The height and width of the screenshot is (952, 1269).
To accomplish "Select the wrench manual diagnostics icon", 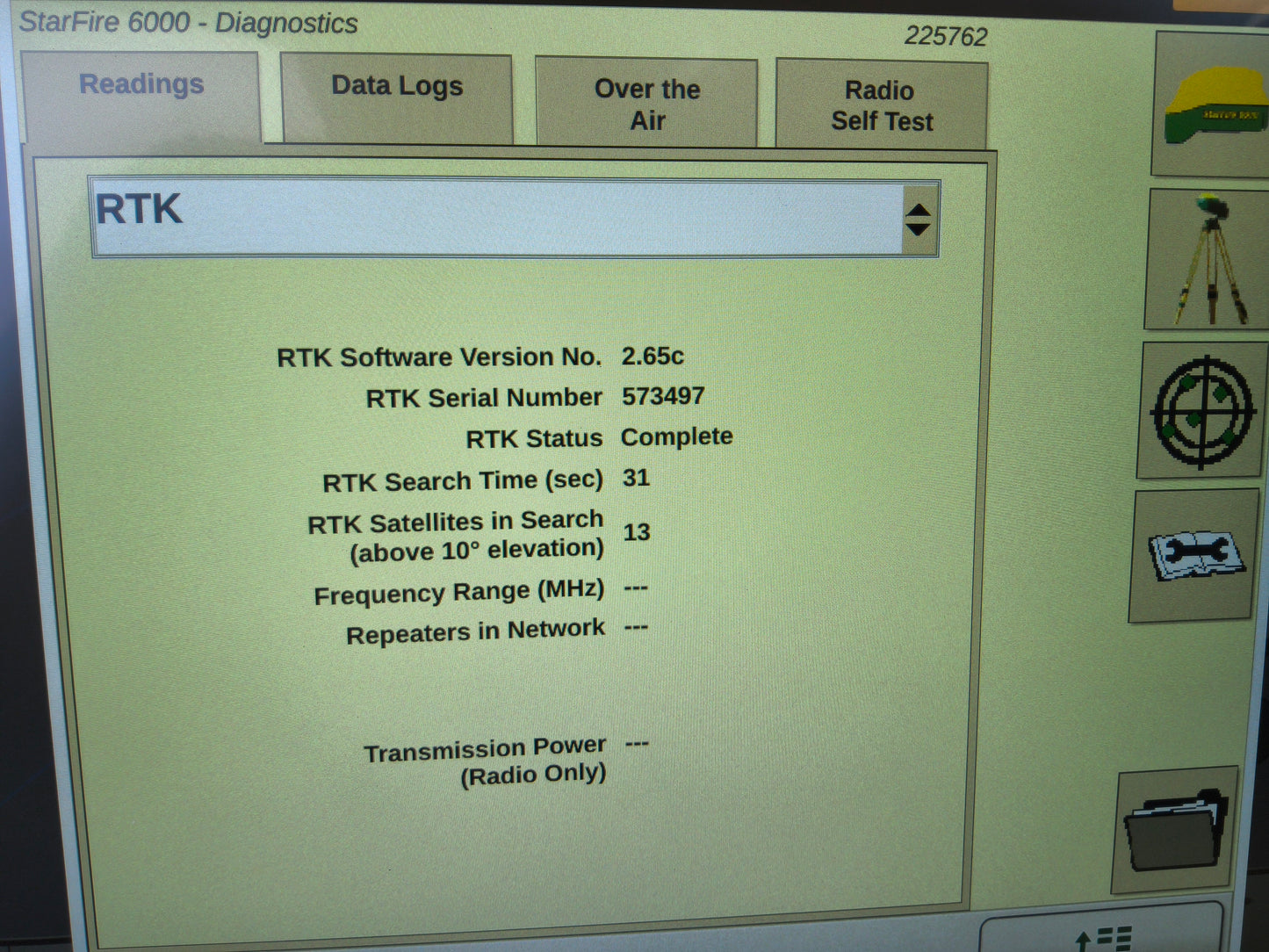I will 1193,555.
